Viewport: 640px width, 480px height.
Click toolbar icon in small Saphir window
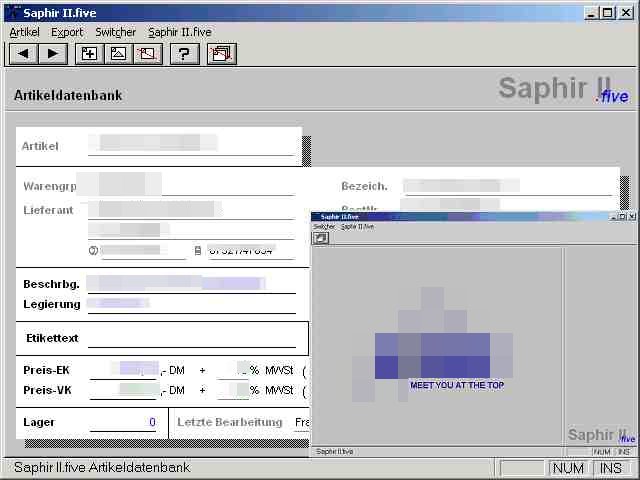[320, 238]
